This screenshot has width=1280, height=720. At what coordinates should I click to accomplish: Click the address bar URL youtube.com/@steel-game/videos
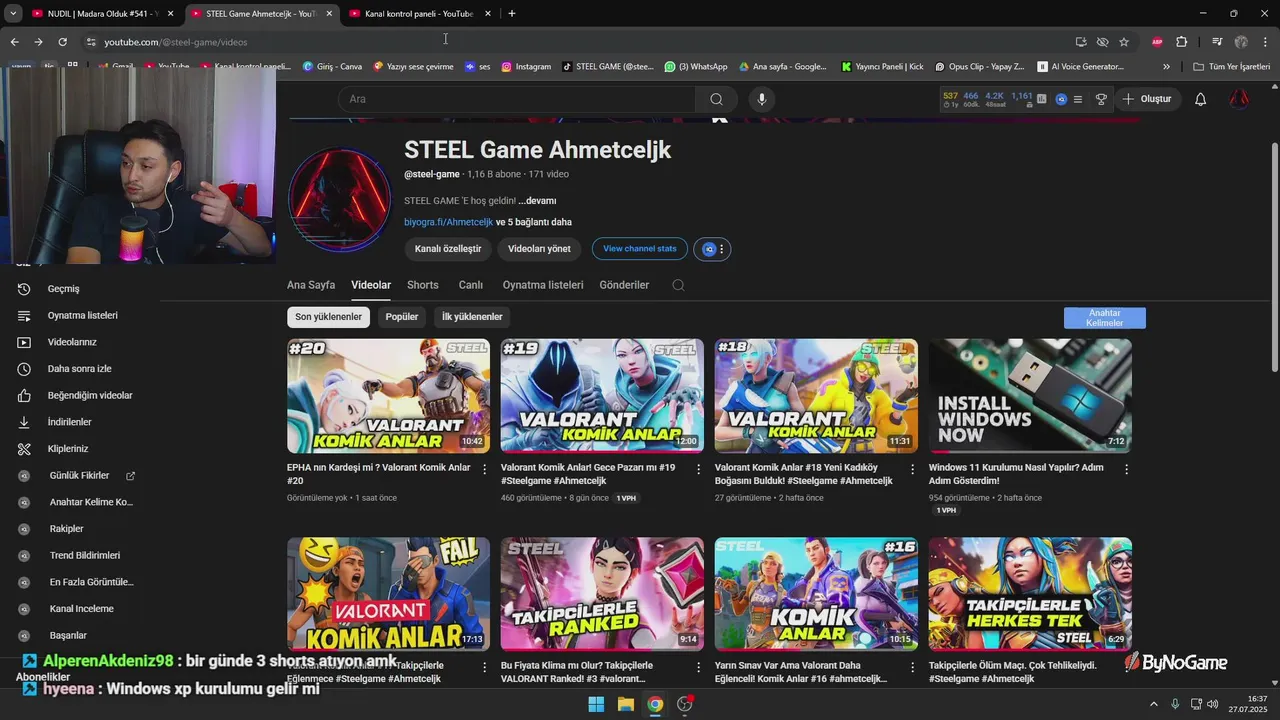(176, 42)
